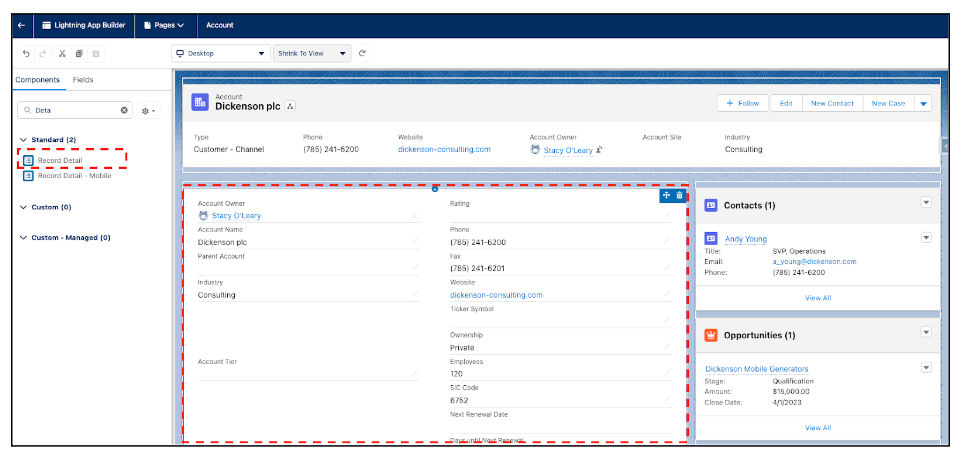Screen dimensions: 967x460
Task: Open the Andy Young contact link
Action: click(x=746, y=239)
